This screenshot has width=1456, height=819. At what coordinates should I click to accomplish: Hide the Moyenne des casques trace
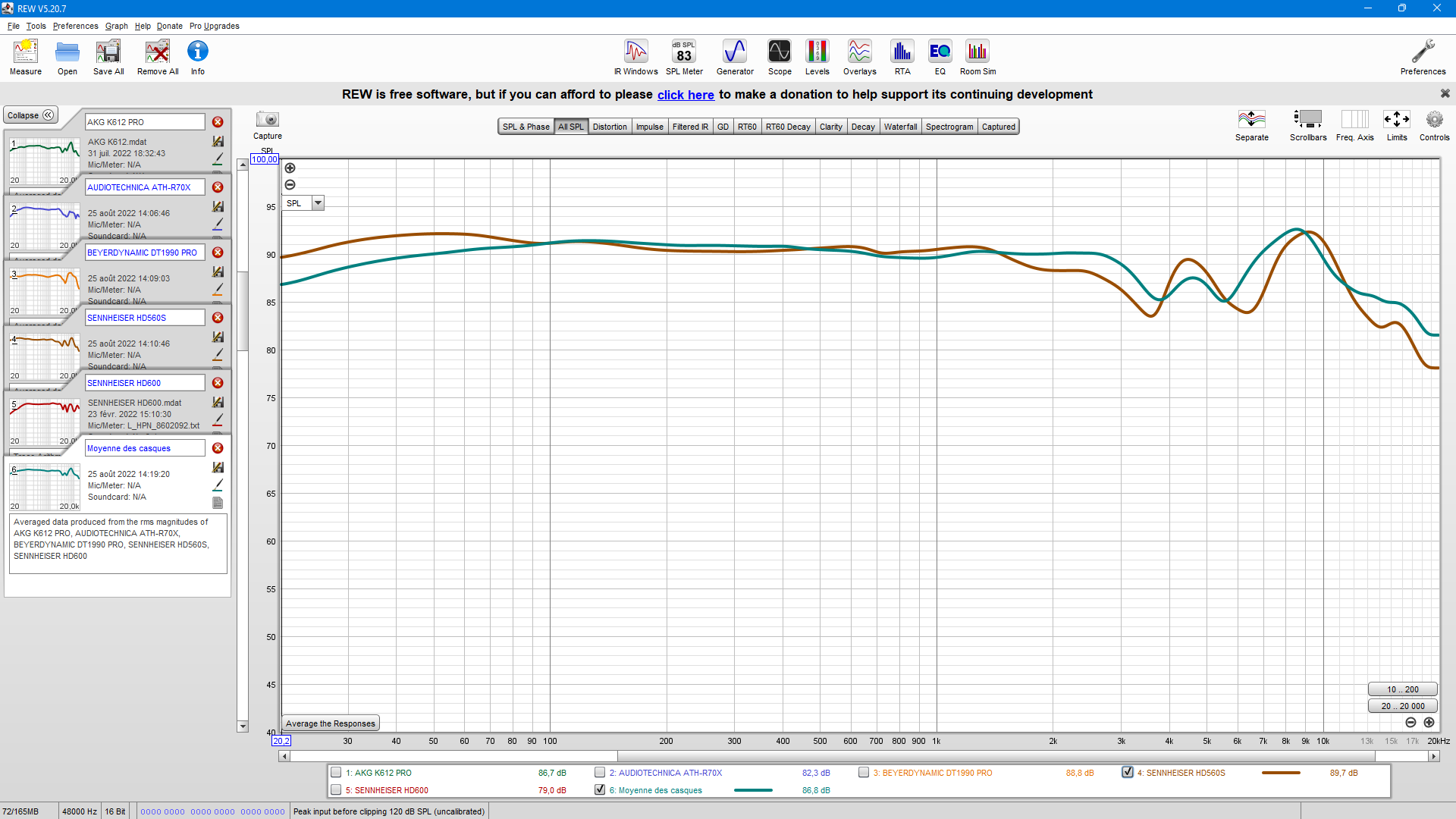click(600, 790)
